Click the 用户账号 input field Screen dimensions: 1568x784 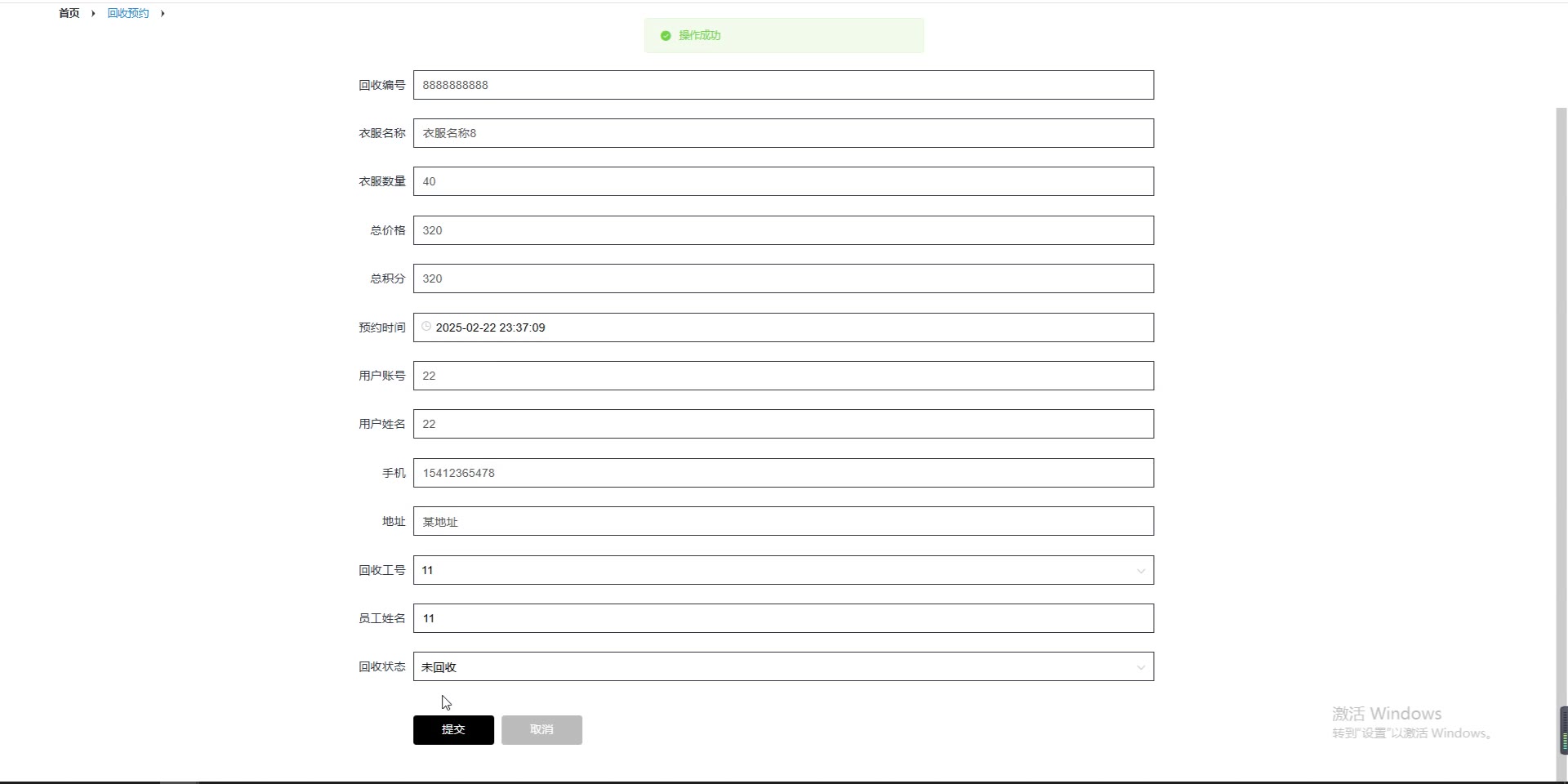click(x=783, y=376)
